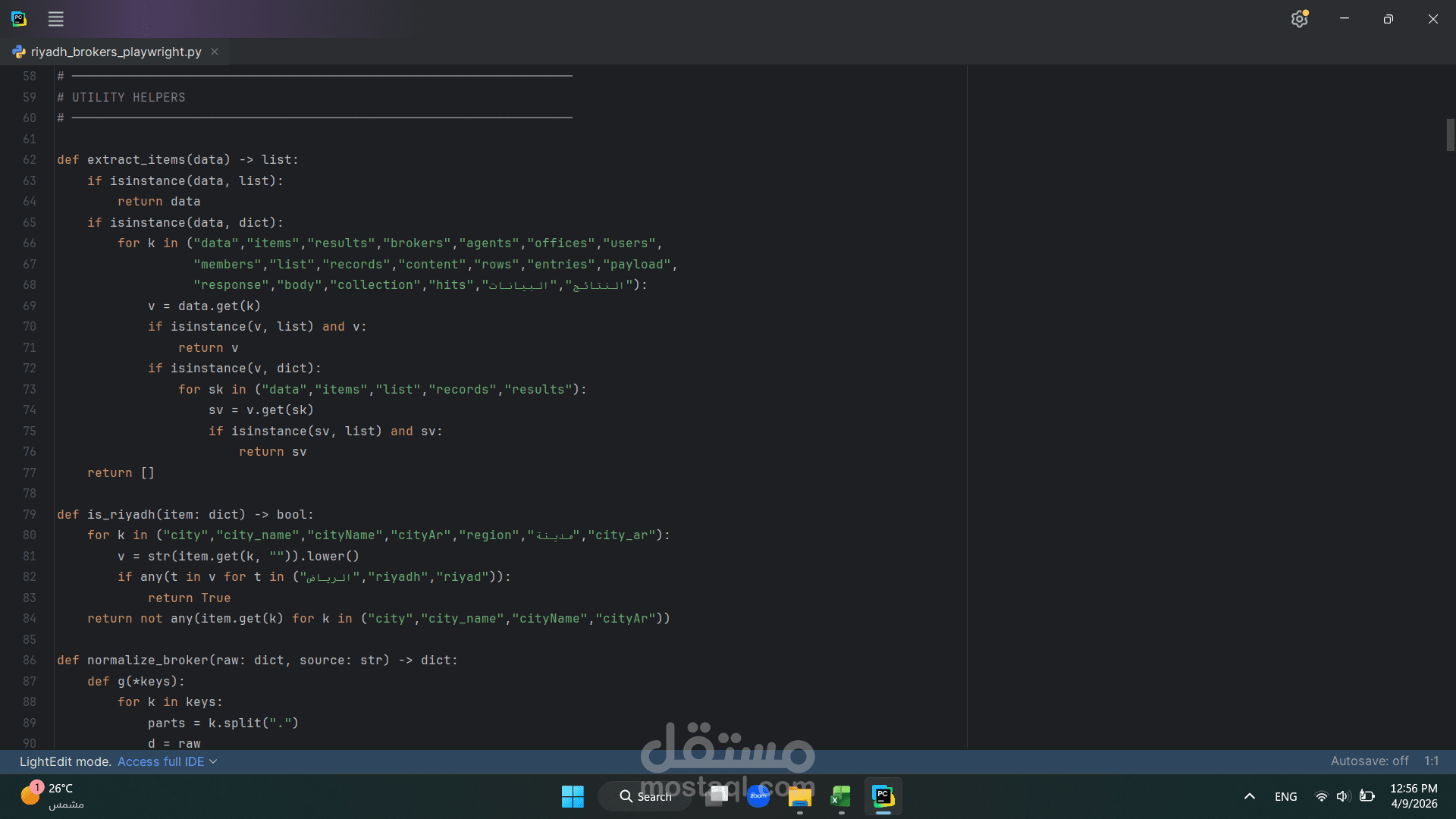Screen dimensions: 1456x819
Task: Switch to Excel in the taskbar
Action: point(840,796)
